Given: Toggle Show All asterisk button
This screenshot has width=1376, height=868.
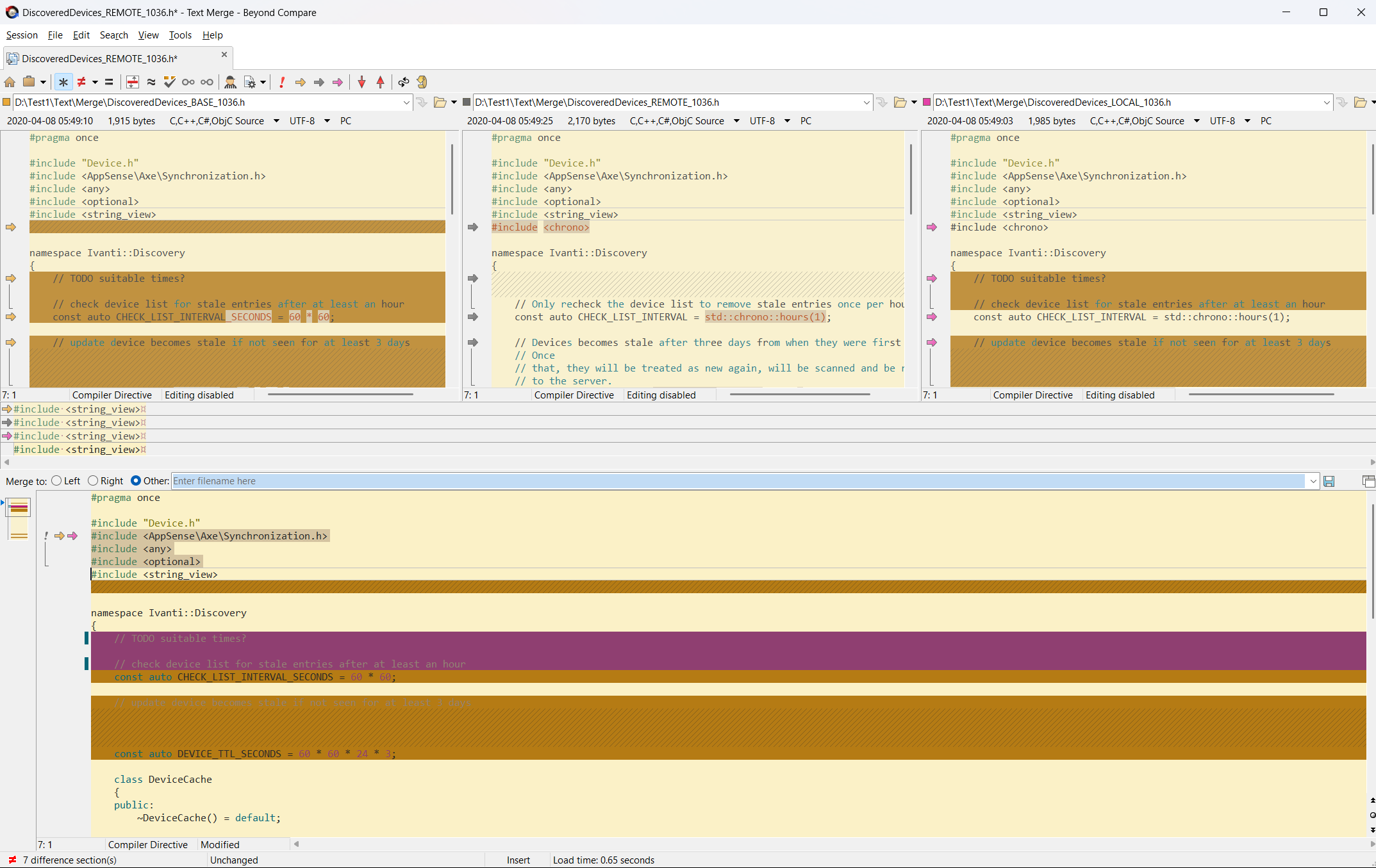Looking at the screenshot, I should point(63,82).
